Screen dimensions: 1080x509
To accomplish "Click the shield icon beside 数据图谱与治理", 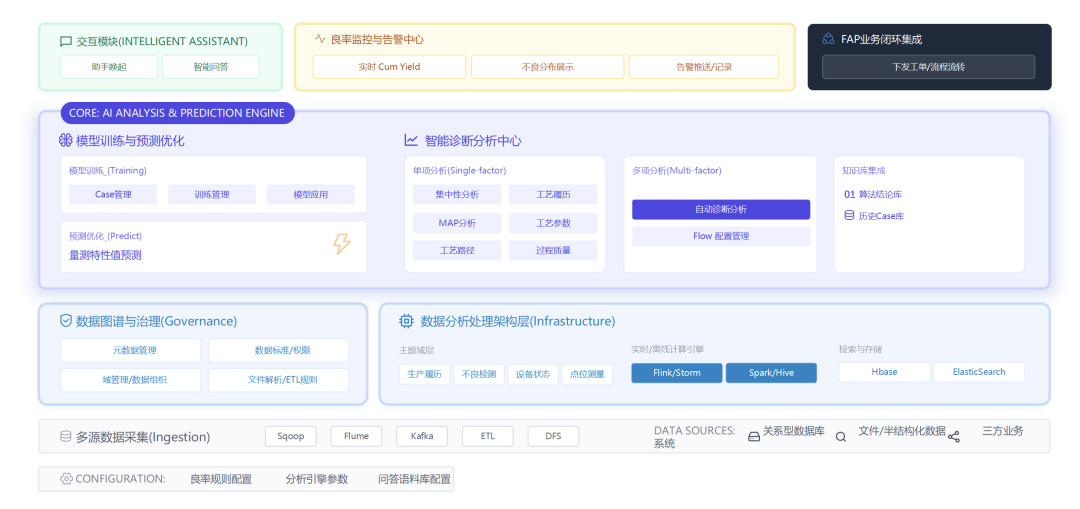I will coord(66,321).
